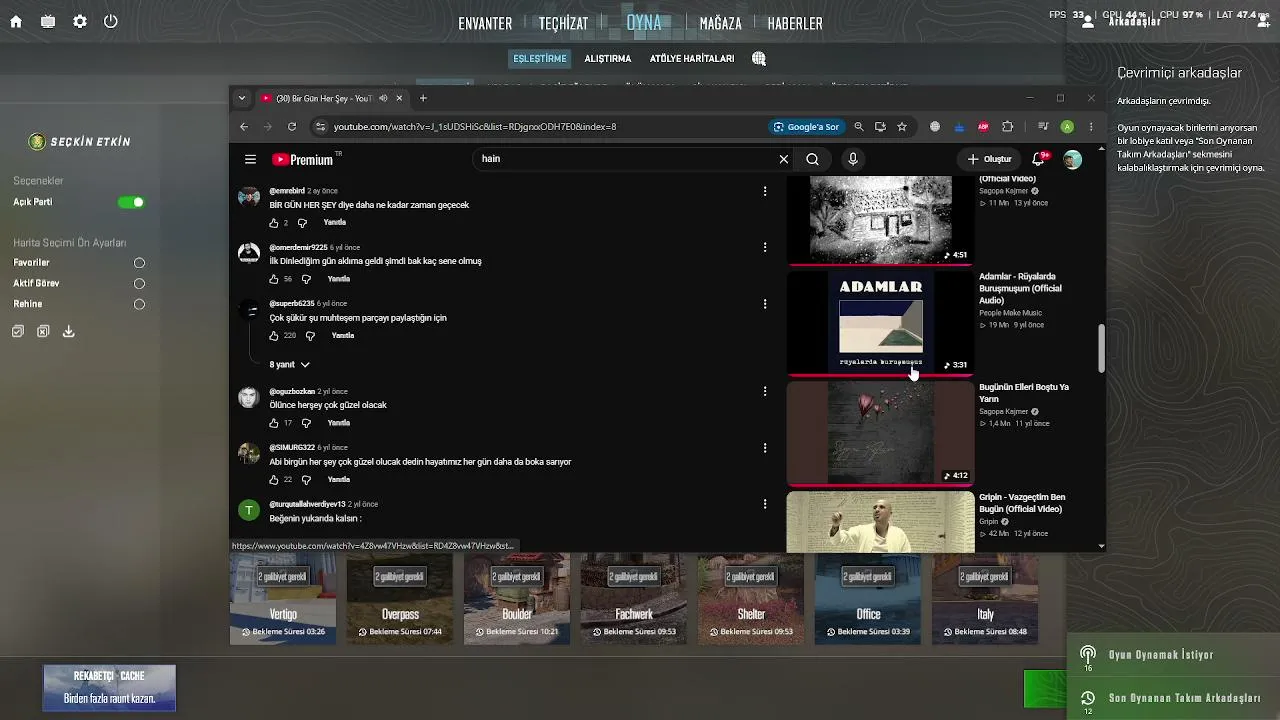Image resolution: width=1280 pixels, height=720 pixels.
Task: Open options menu for @oguzbozkan's comment
Action: (x=765, y=391)
